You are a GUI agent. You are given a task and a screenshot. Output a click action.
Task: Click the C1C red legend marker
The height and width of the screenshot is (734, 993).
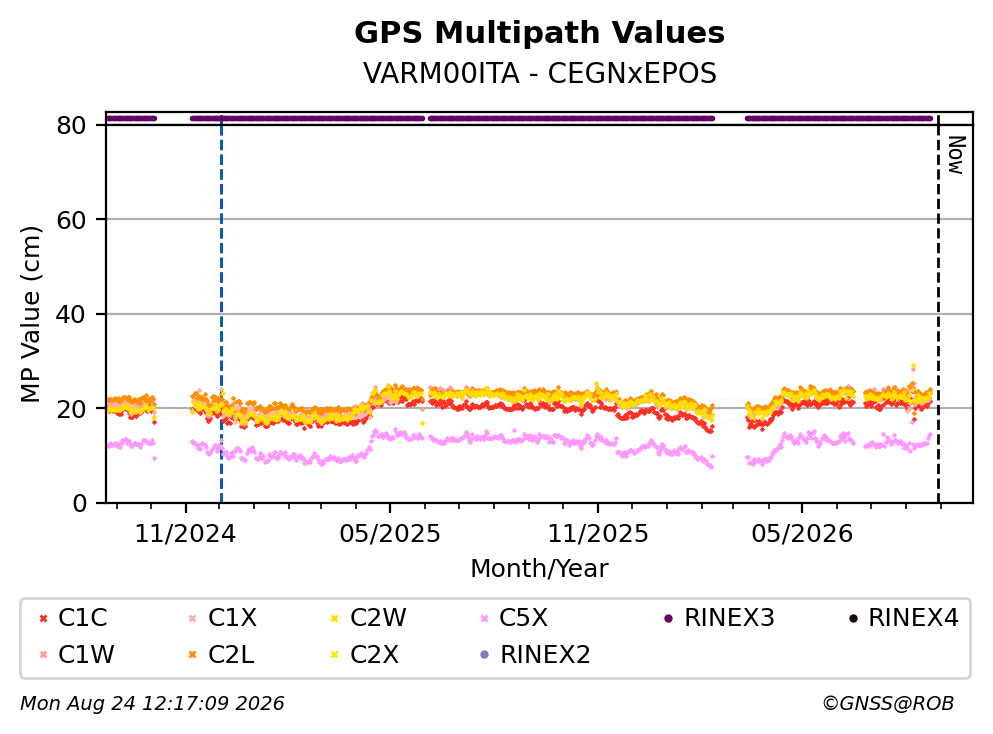(x=44, y=618)
